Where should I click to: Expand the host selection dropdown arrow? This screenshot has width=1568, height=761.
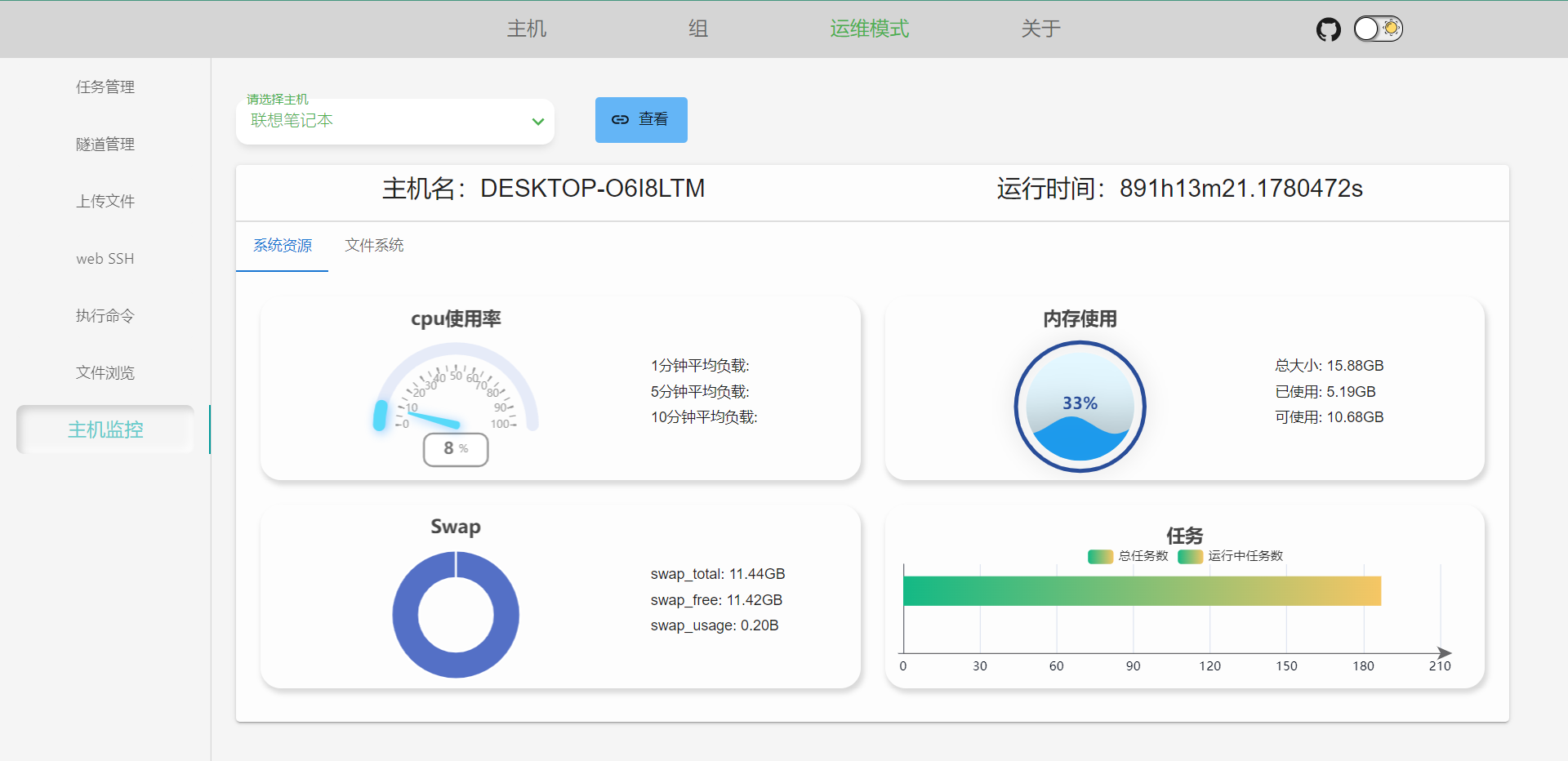(x=538, y=122)
